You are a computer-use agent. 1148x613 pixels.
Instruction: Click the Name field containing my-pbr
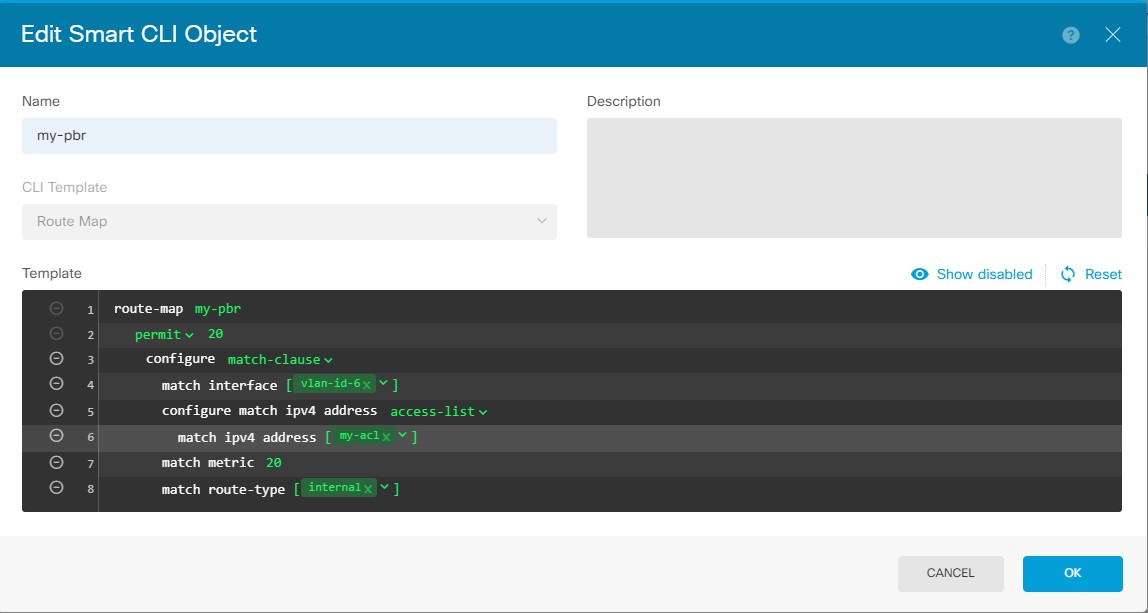(289, 136)
